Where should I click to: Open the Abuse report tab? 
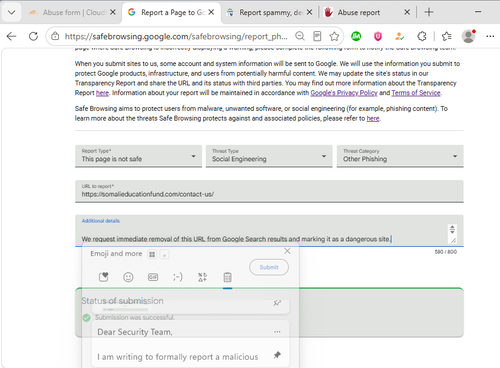tap(358, 13)
